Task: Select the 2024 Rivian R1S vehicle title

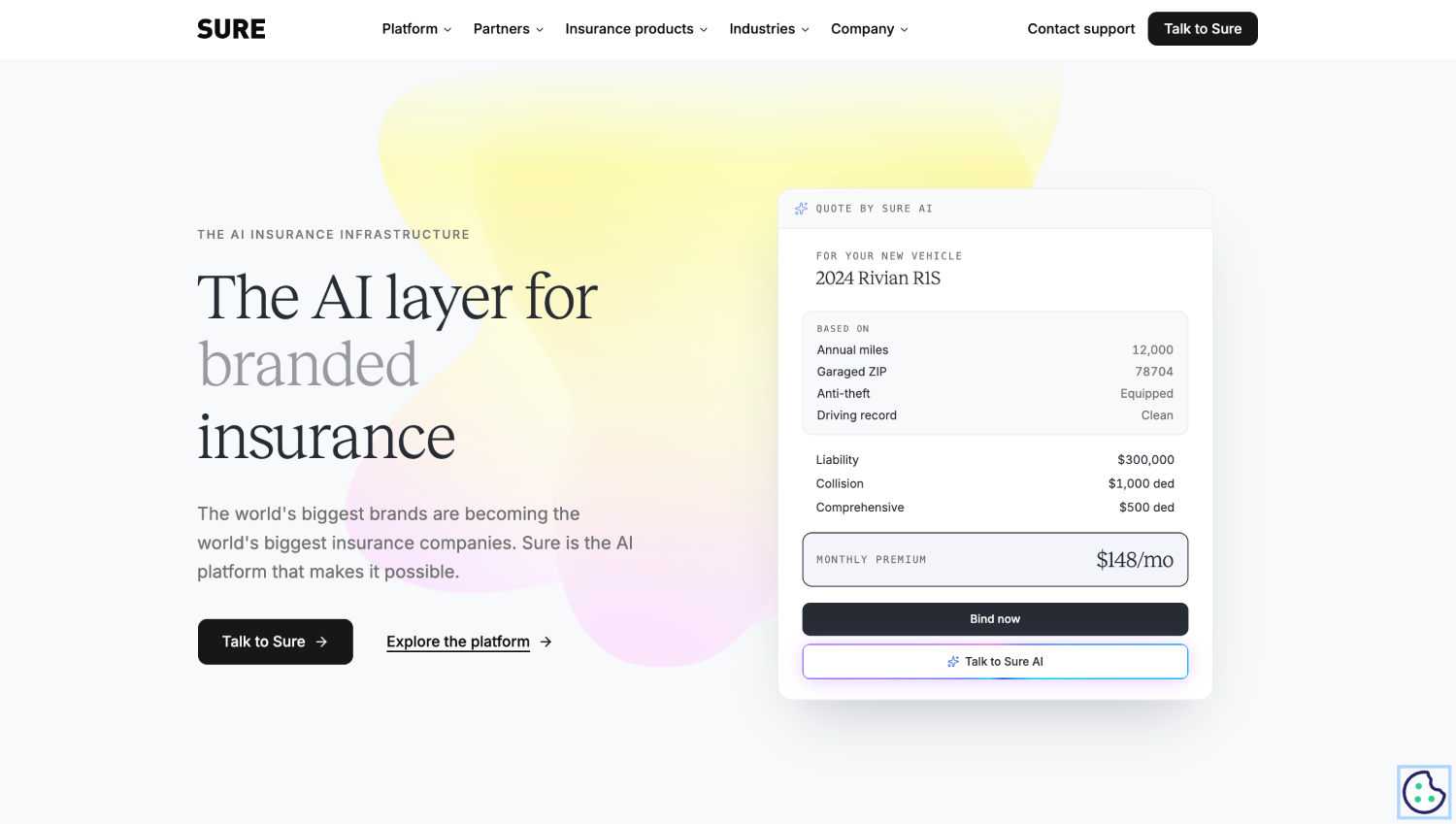Action: (878, 279)
